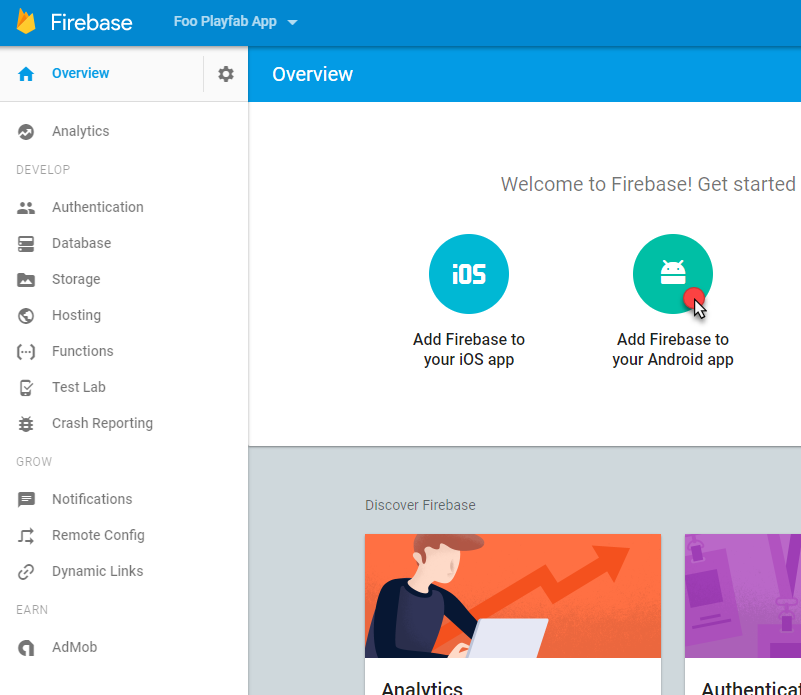Open Test Lab section
This screenshot has height=695, width=801.
[x=79, y=387]
